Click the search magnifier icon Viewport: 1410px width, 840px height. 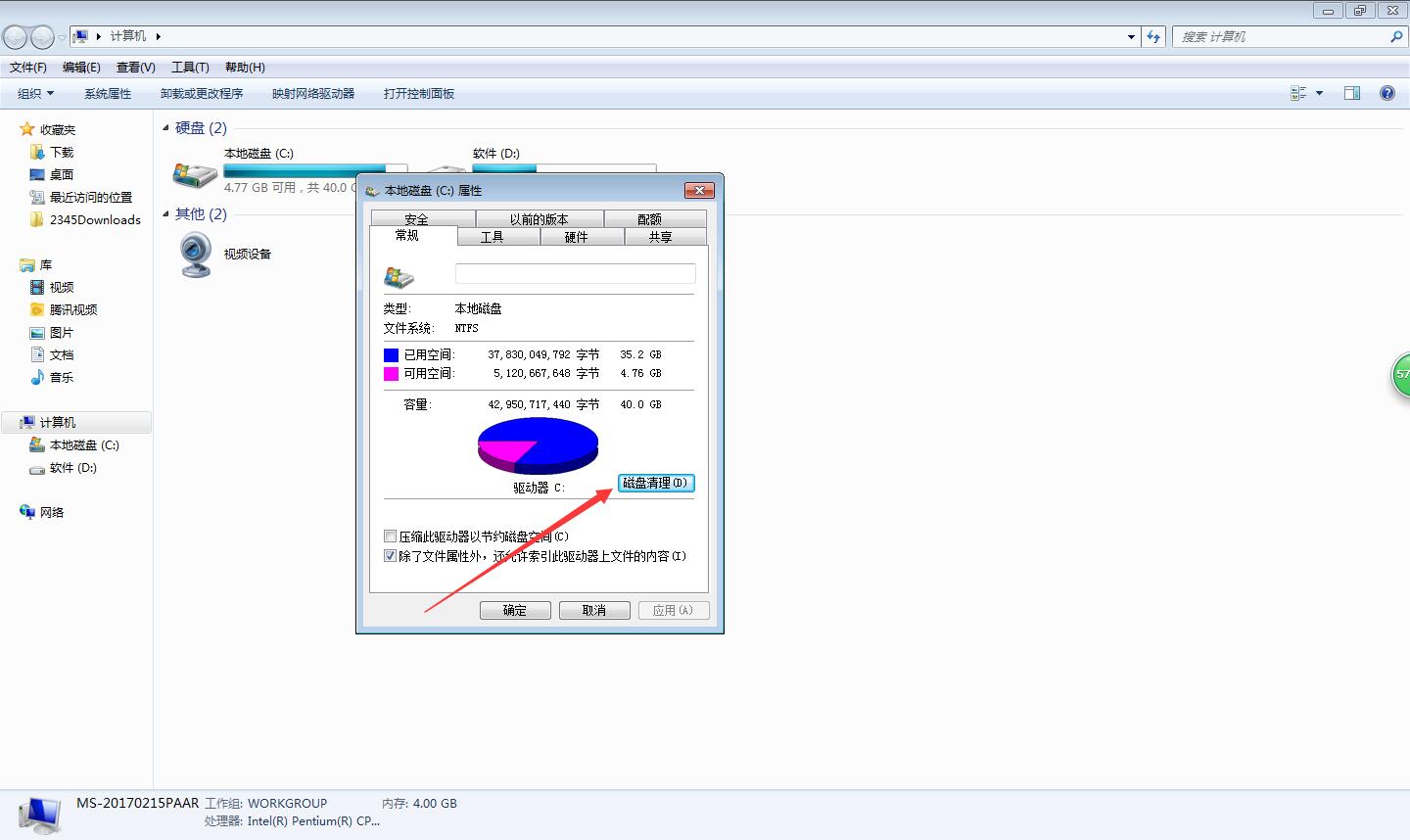(1396, 36)
